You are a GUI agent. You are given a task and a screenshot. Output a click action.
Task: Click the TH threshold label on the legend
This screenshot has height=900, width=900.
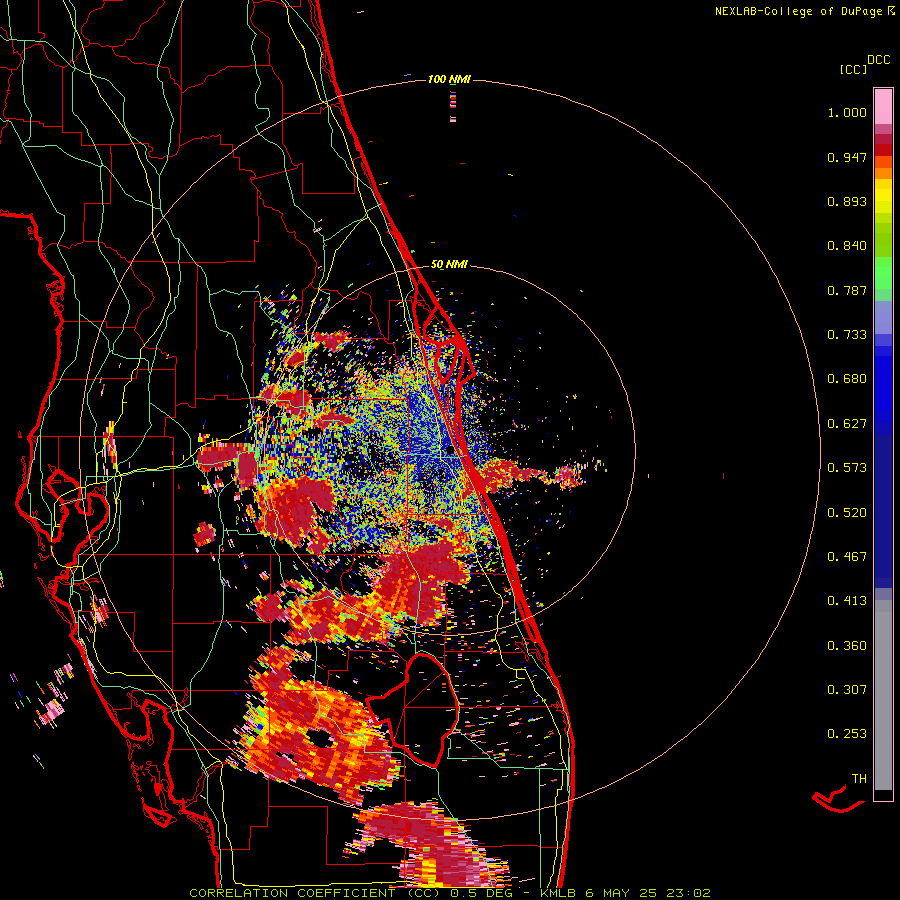[859, 779]
